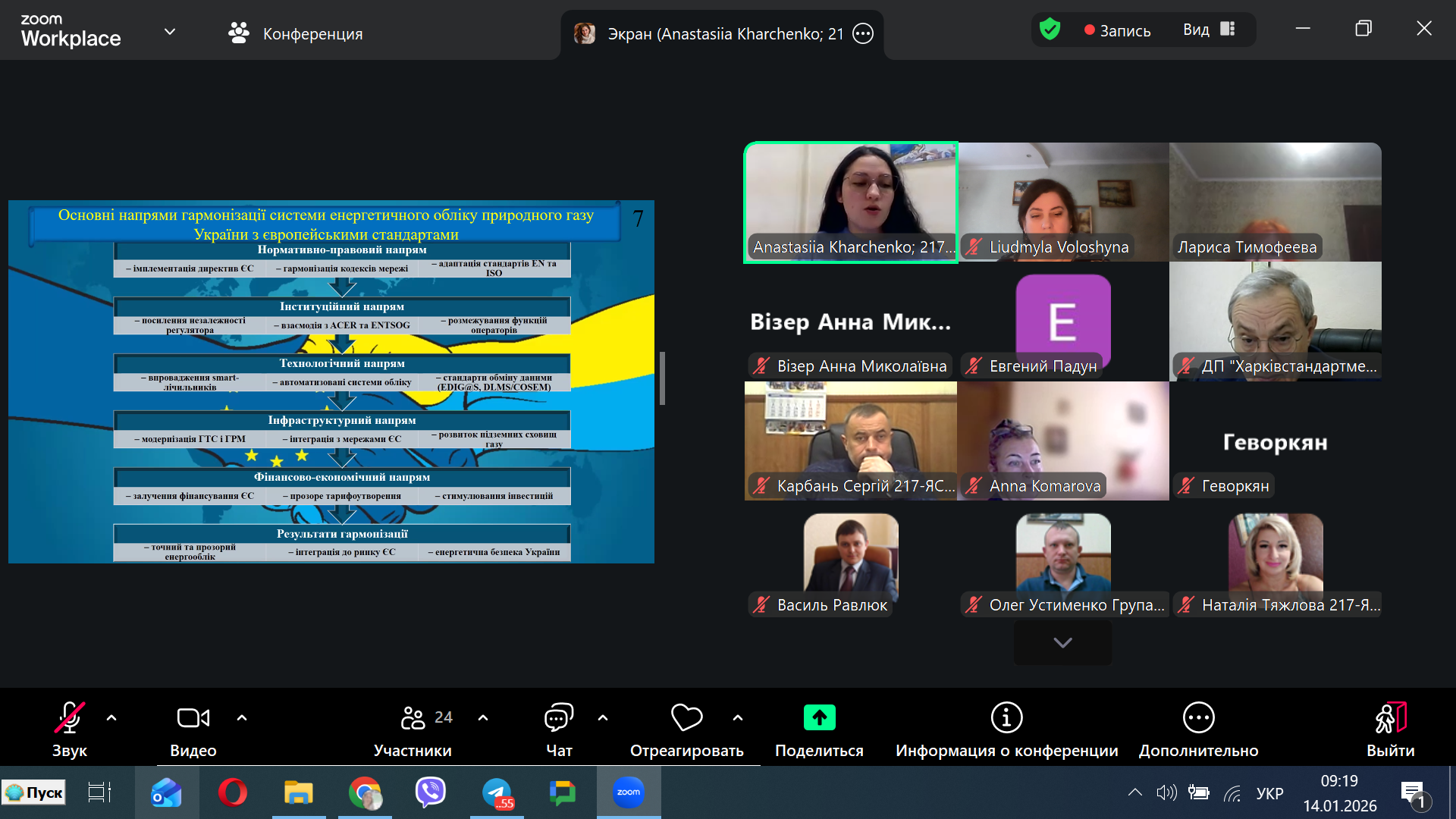This screenshot has height=819, width=1456.
Task: Click the Выйти leave meeting icon
Action: (x=1390, y=718)
